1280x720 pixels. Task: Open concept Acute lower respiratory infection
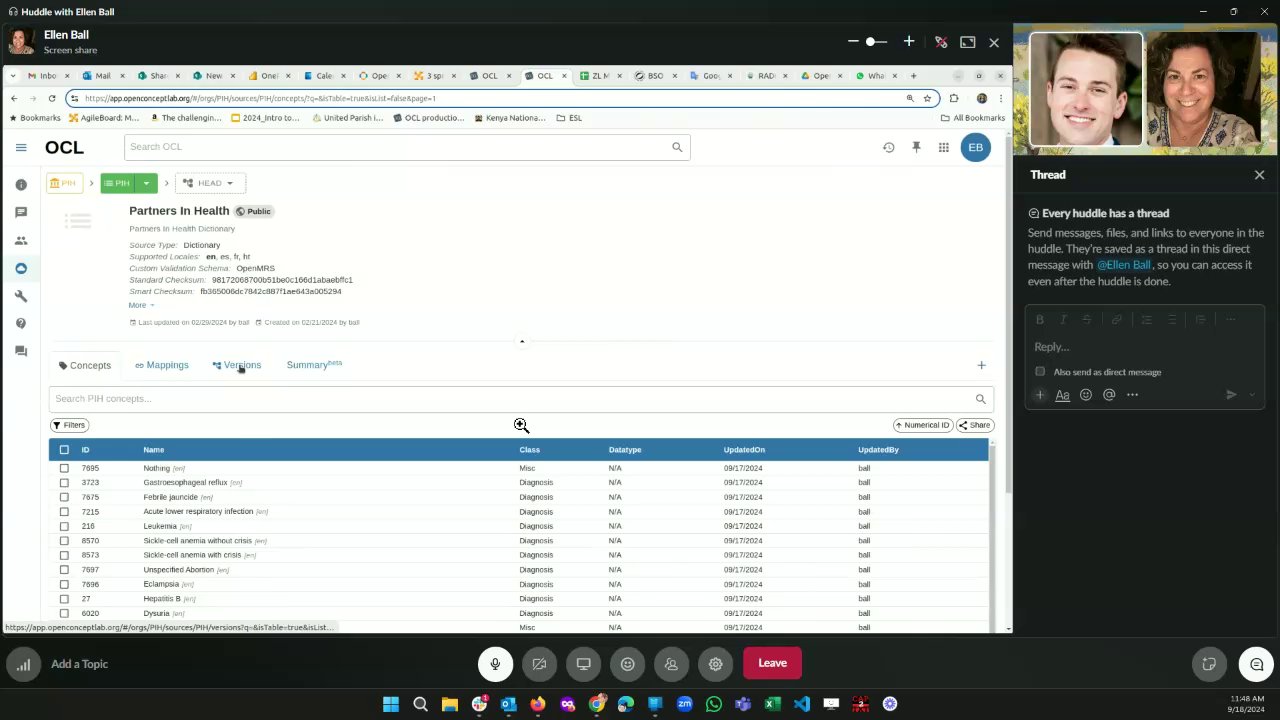pos(198,511)
